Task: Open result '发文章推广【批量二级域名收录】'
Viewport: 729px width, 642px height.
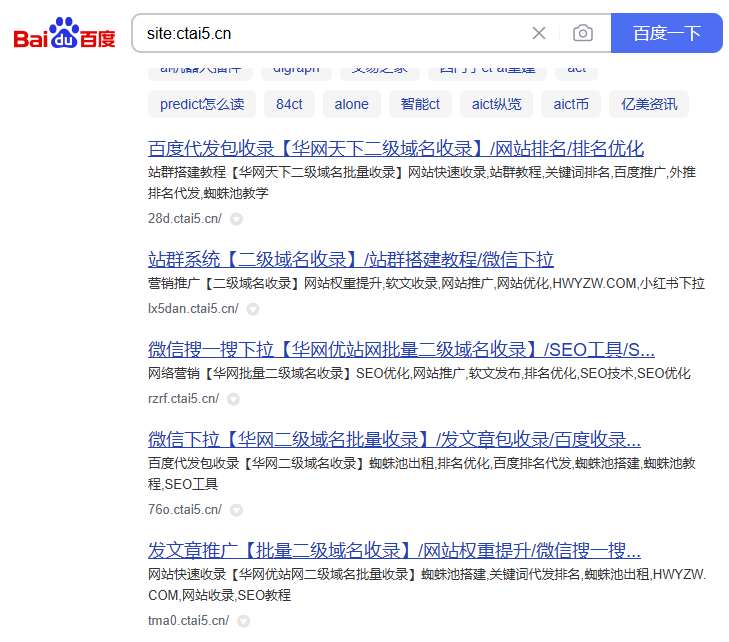Action: [x=394, y=550]
